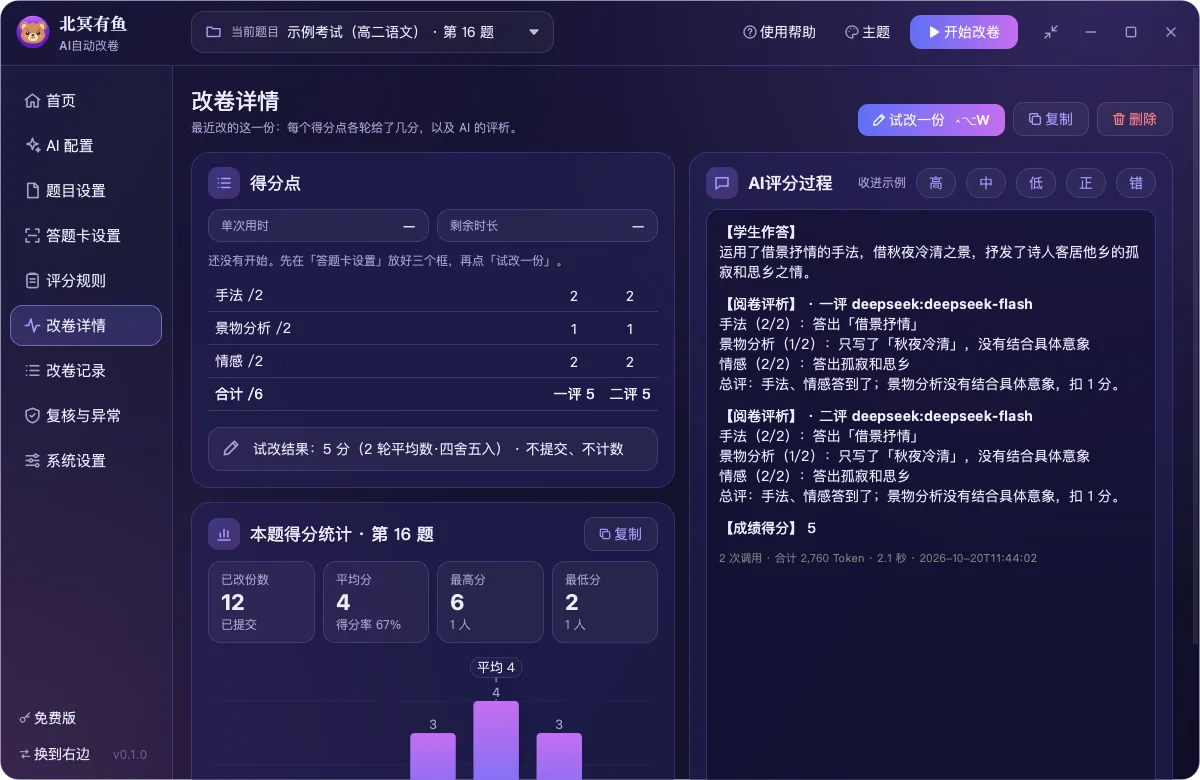Image resolution: width=1200 pixels, height=780 pixels.
Task: Click 复制 button beside 试改一份
Action: (x=1051, y=119)
